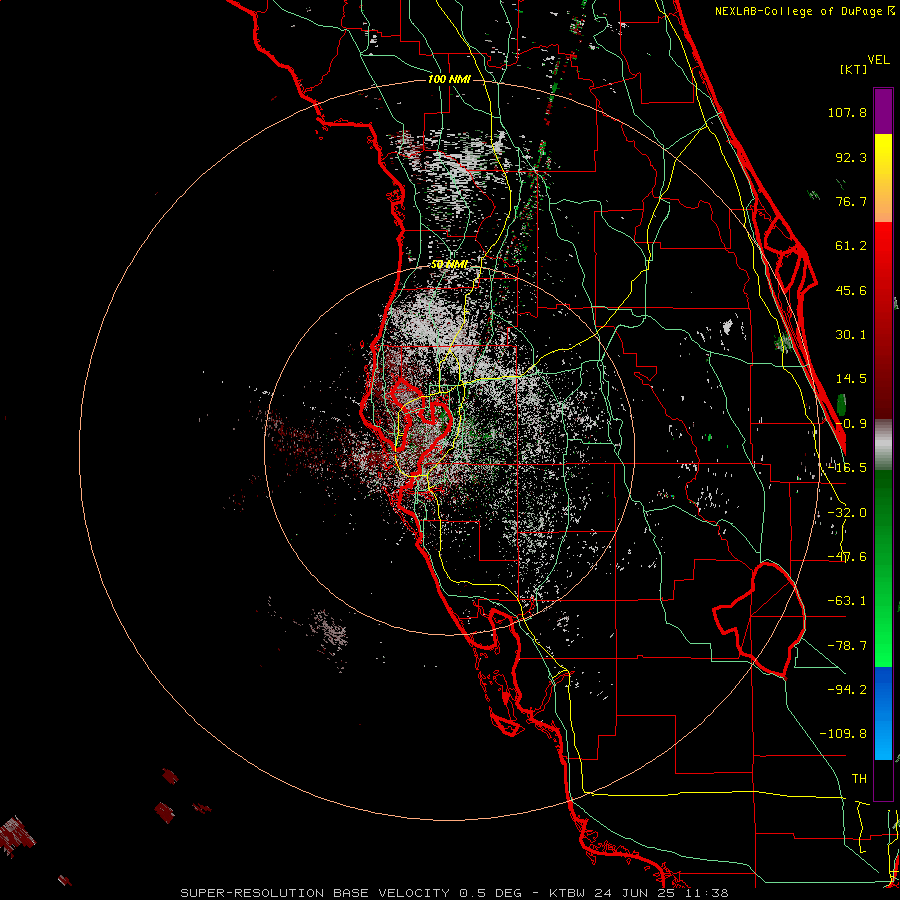Click the [KT] units label
900x900 pixels.
(x=854, y=69)
